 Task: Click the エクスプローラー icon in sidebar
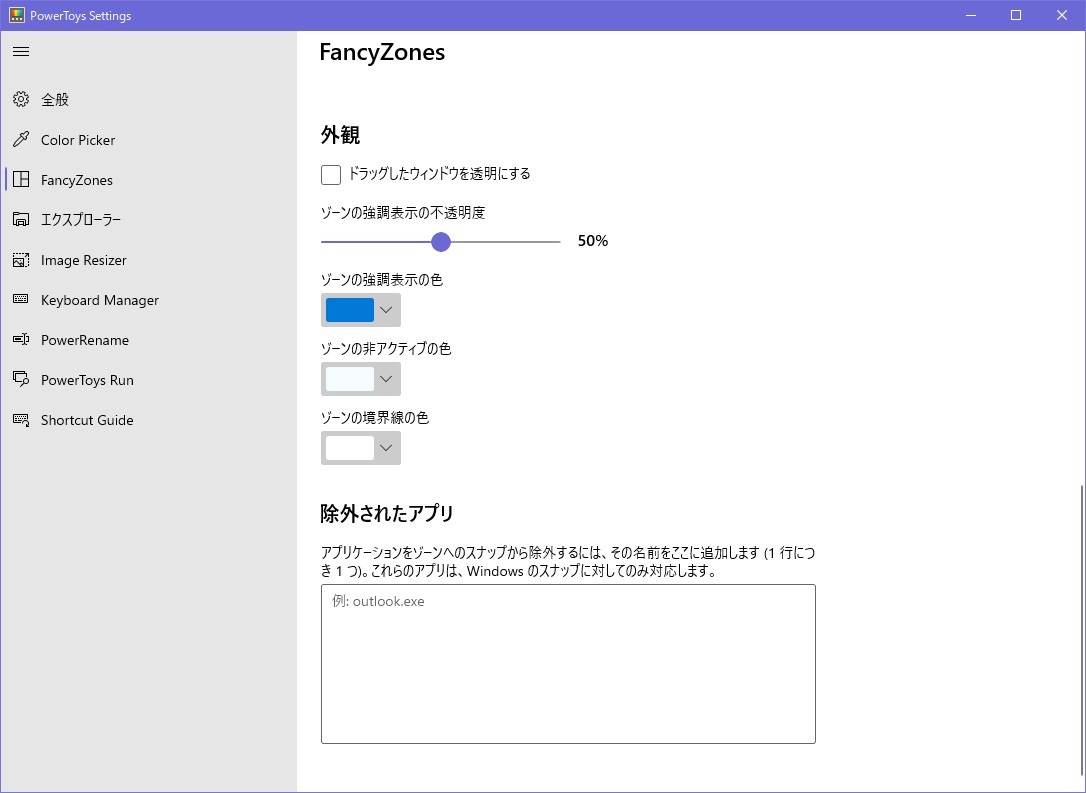21,220
